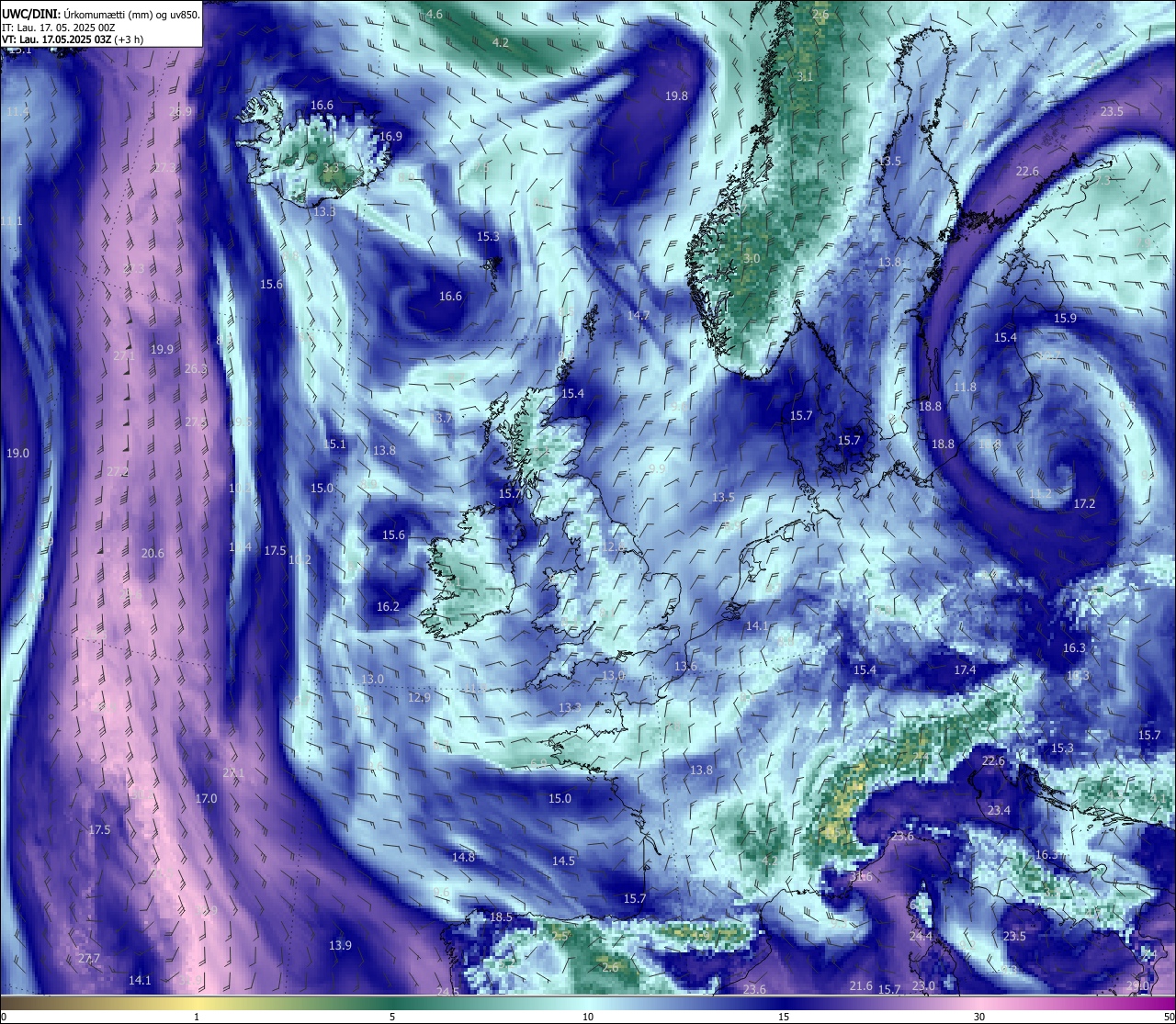Pick the 16.9 value near Iceland
Image resolution: width=1176 pixels, height=1024 pixels.
click(390, 136)
